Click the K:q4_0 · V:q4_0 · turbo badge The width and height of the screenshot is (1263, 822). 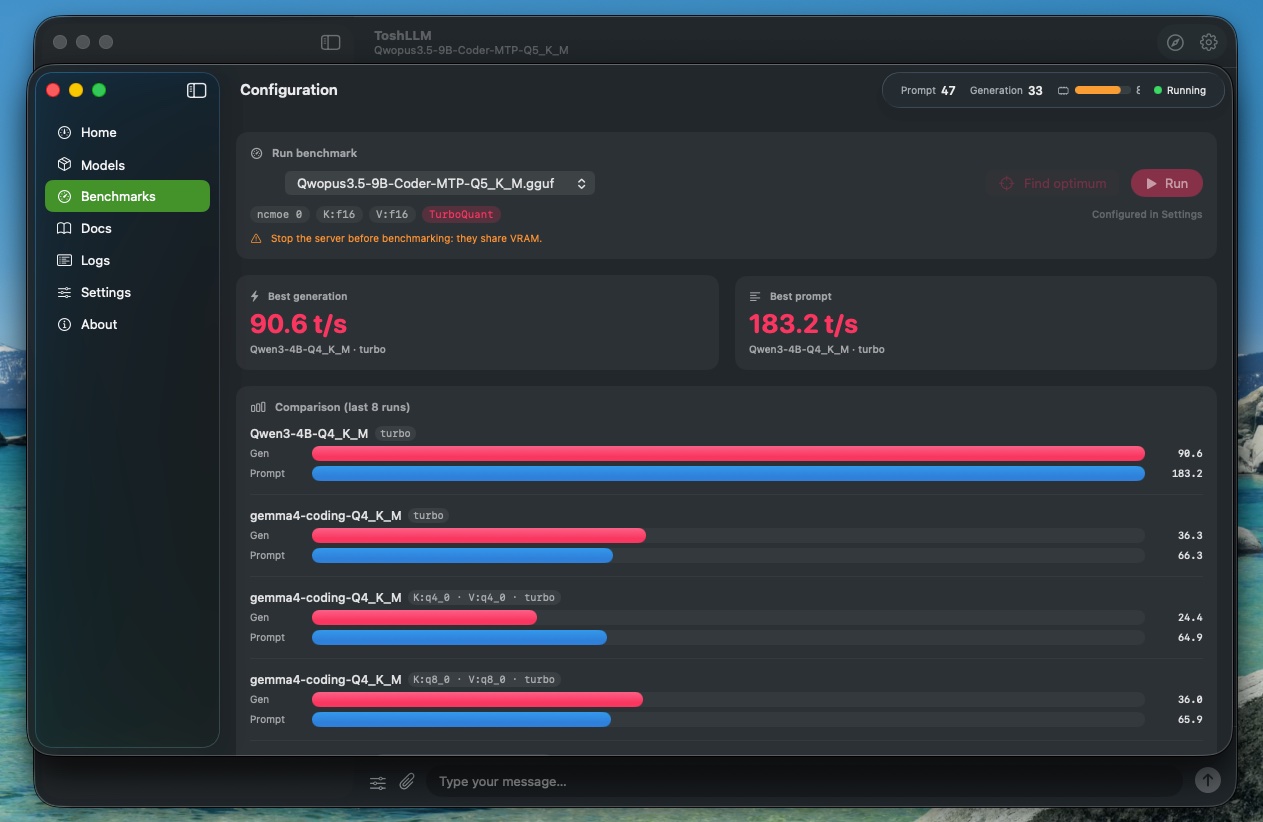pos(484,598)
